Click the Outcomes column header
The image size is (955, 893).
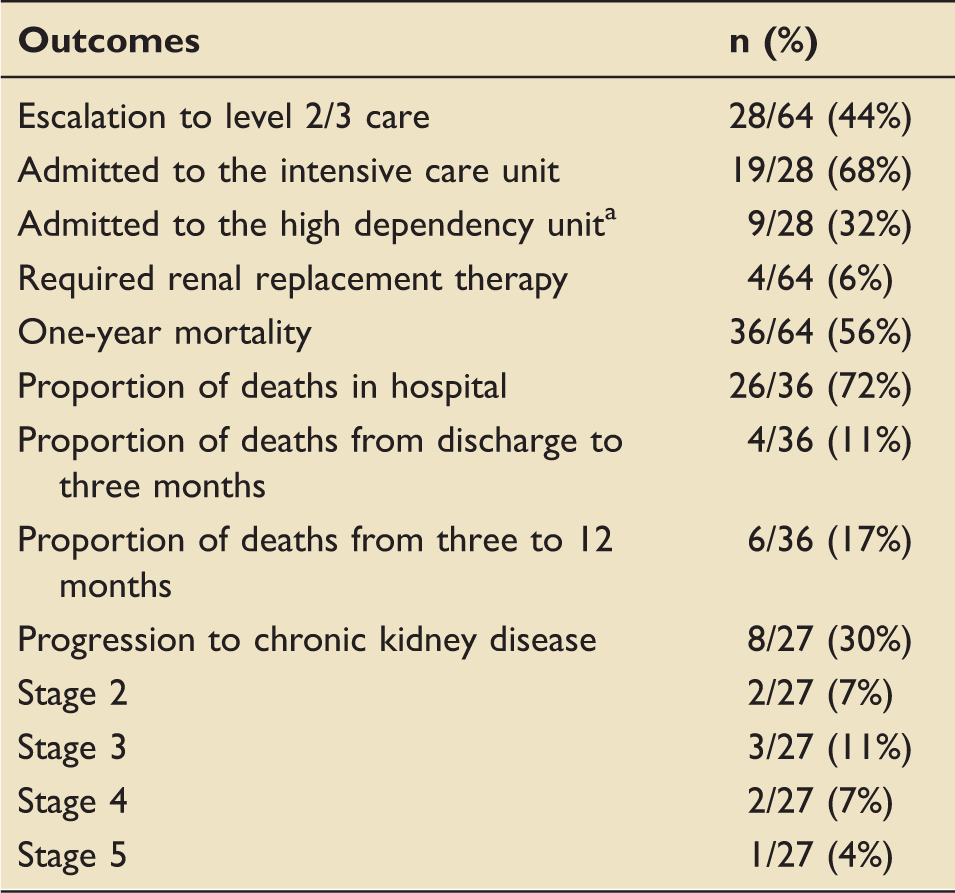[109, 41]
